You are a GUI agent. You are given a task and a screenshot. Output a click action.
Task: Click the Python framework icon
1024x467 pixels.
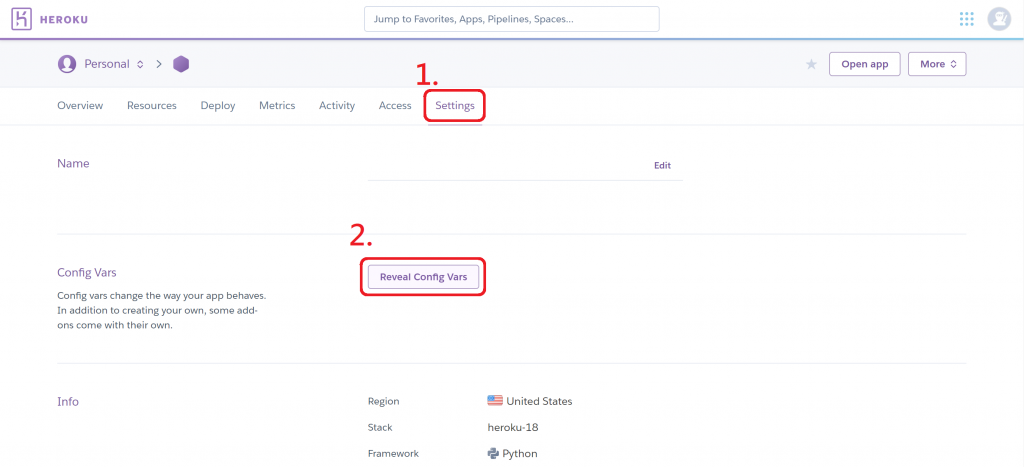(x=493, y=453)
